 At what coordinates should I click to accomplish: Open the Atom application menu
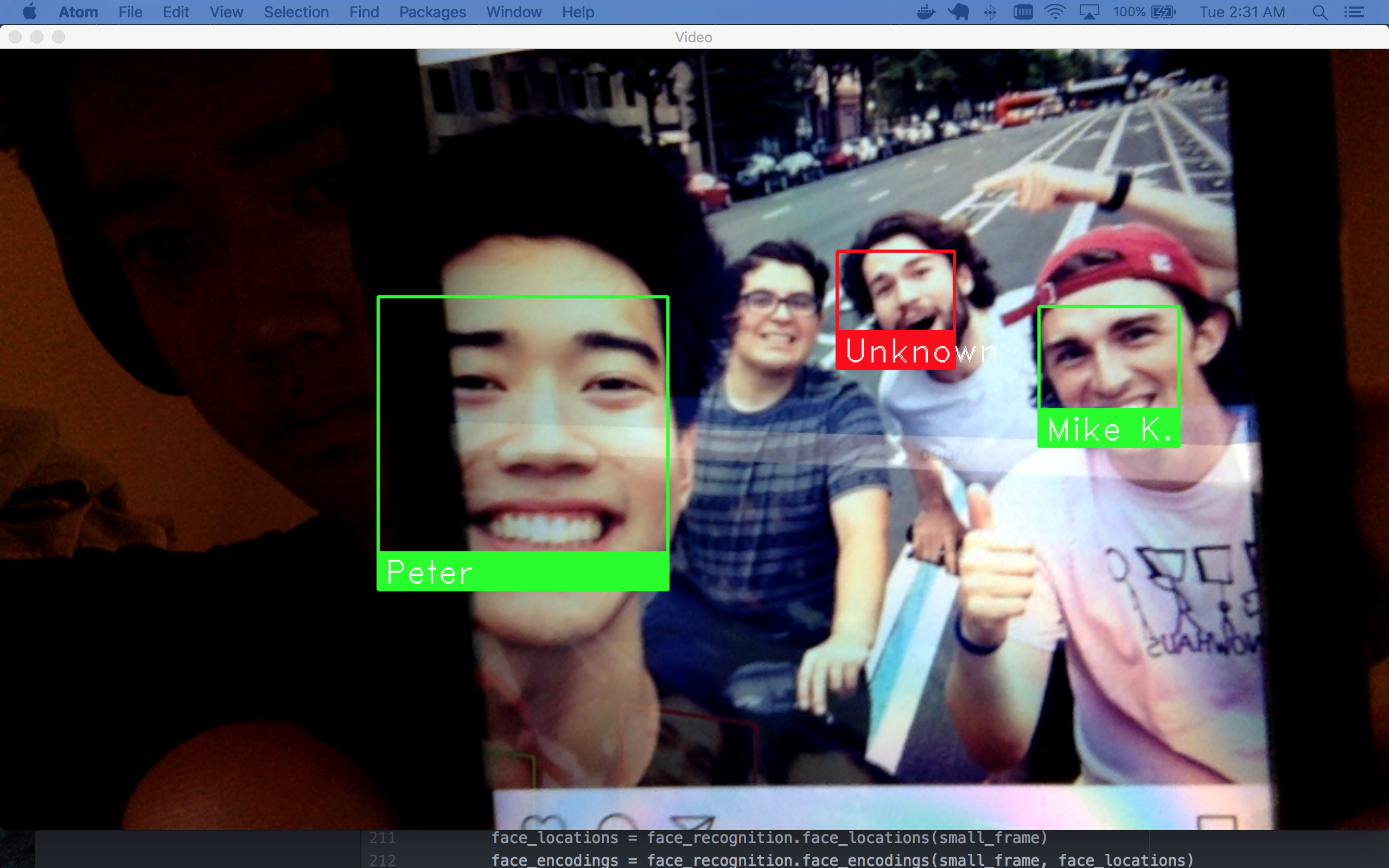click(78, 12)
